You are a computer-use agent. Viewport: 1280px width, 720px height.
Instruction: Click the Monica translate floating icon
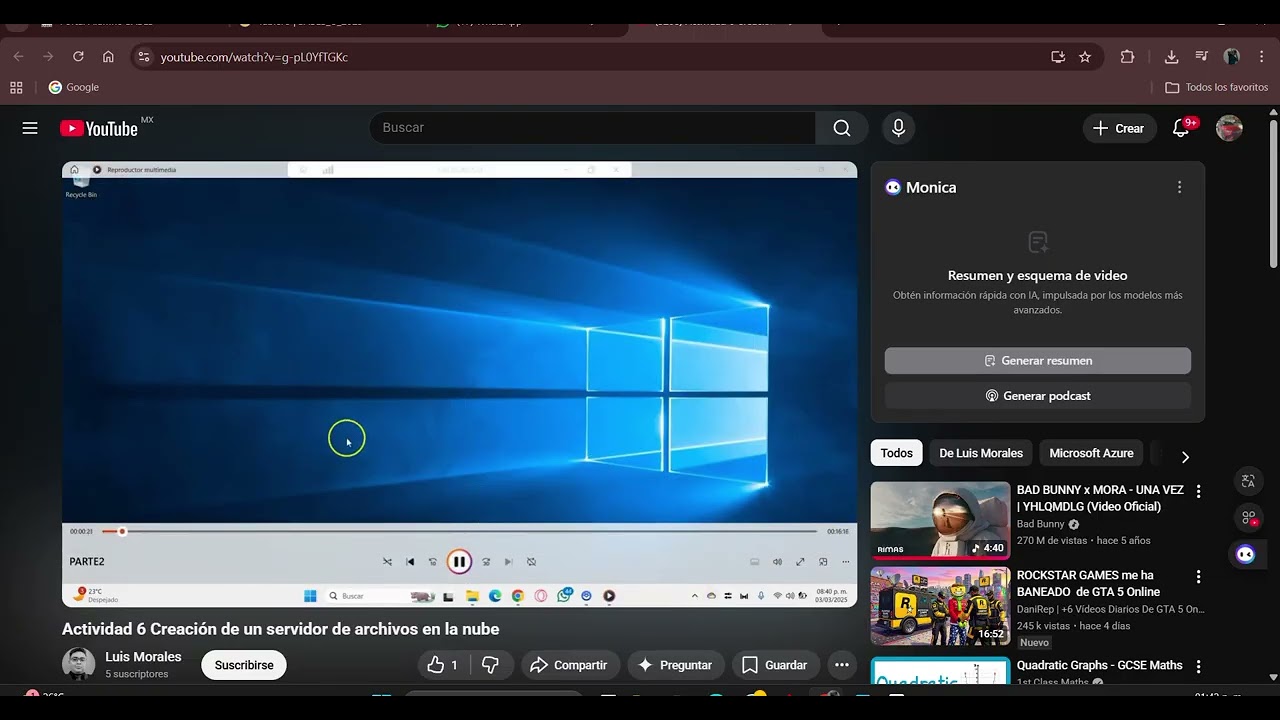pos(1248,481)
